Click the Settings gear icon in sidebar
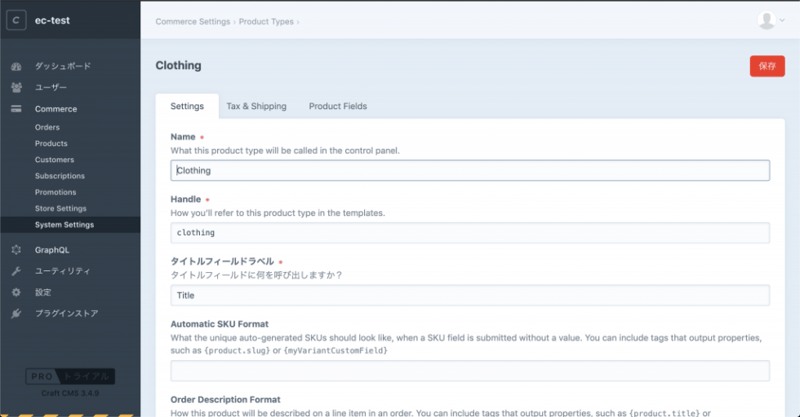 pyautogui.click(x=16, y=292)
